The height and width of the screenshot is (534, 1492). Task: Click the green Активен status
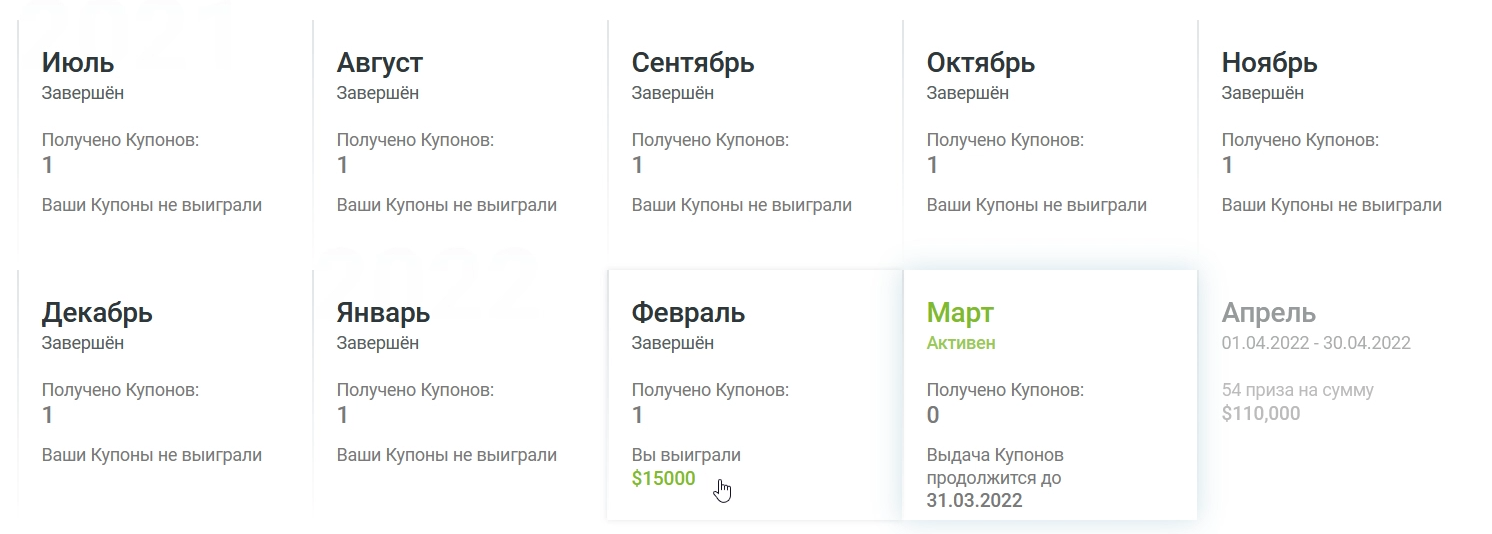coord(961,343)
